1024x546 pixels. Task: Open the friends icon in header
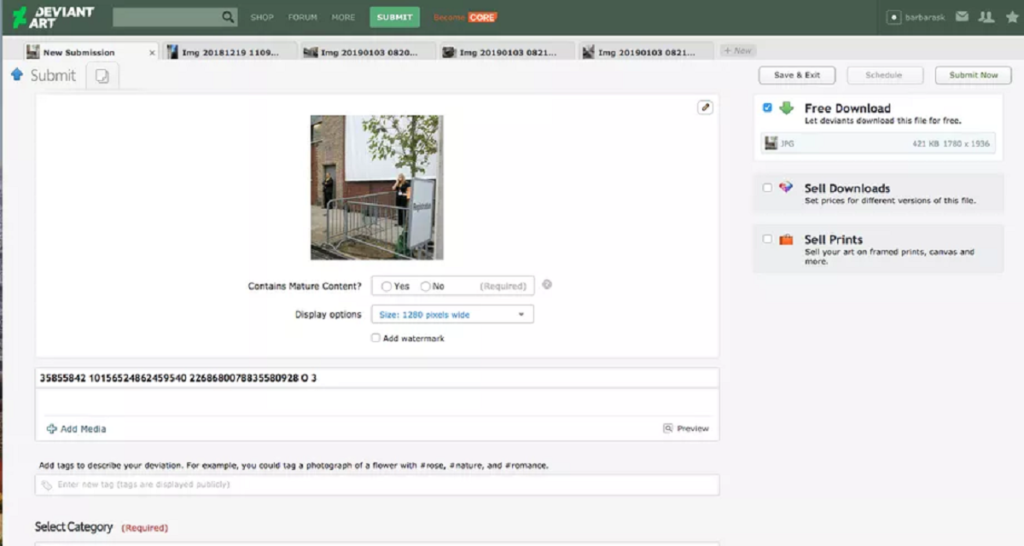click(x=986, y=17)
